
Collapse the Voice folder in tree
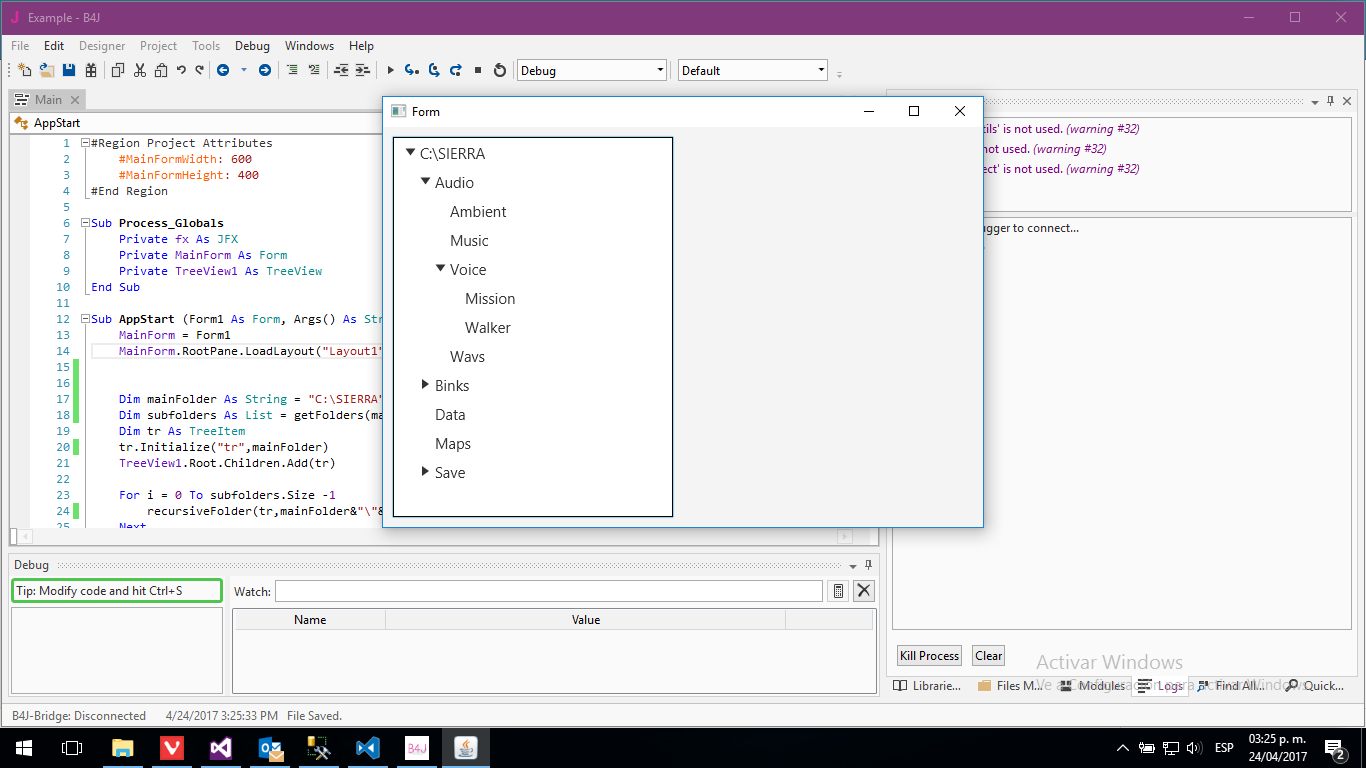click(x=441, y=269)
